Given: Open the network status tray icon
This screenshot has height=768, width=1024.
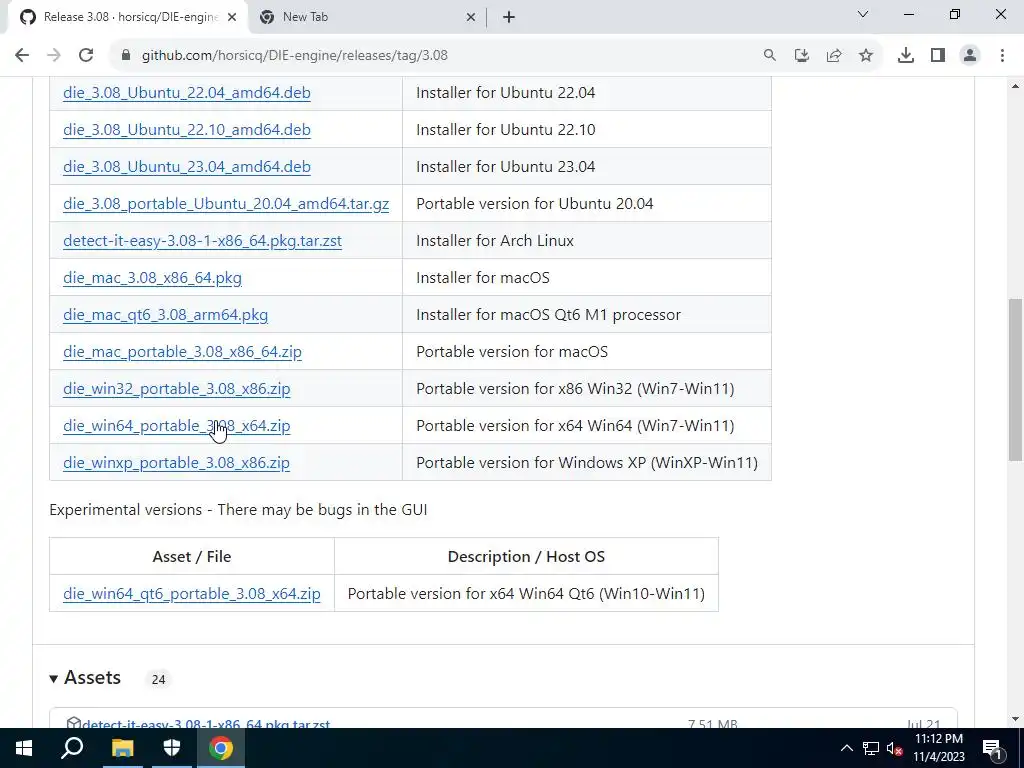Looking at the screenshot, I should pos(871,748).
